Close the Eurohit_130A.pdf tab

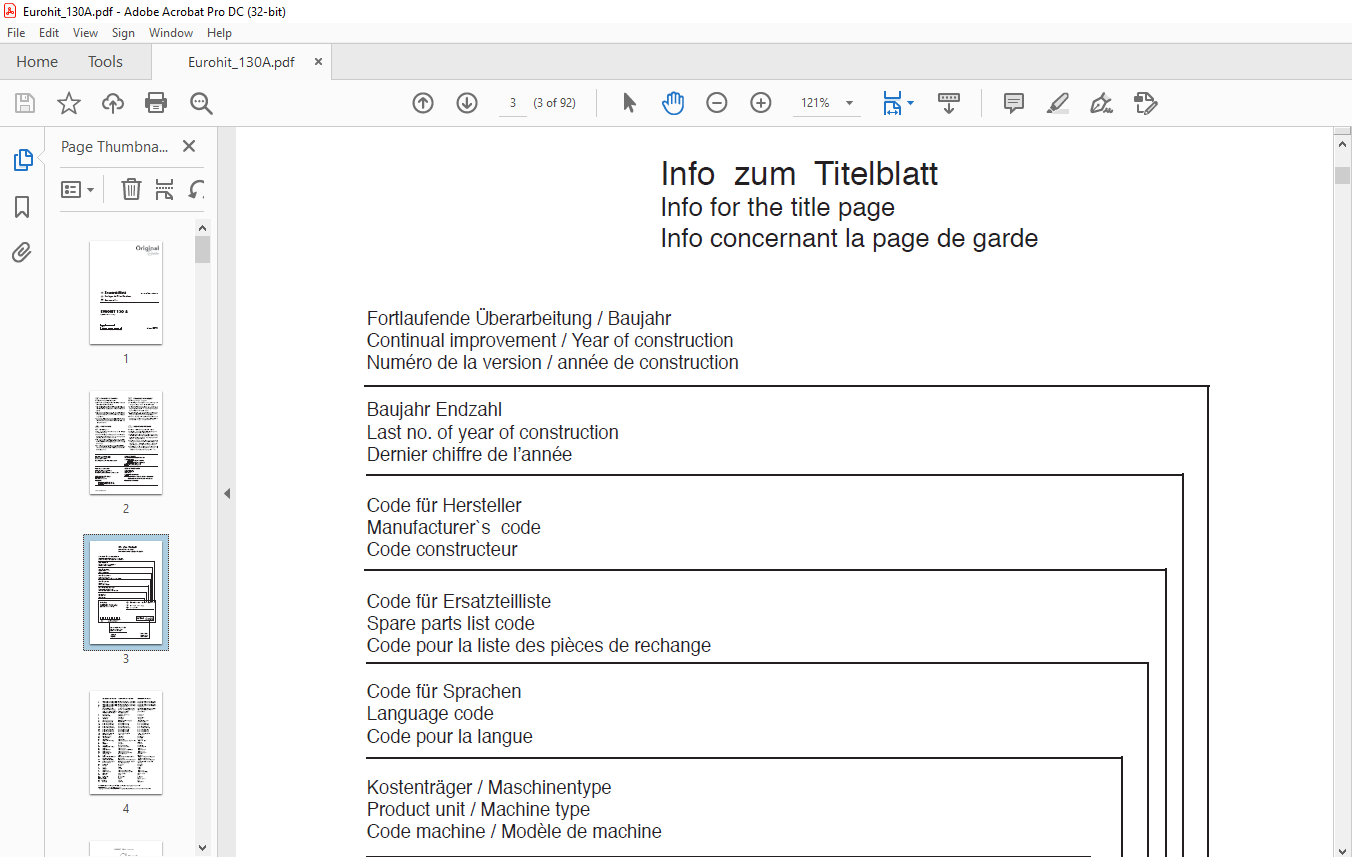click(x=318, y=62)
